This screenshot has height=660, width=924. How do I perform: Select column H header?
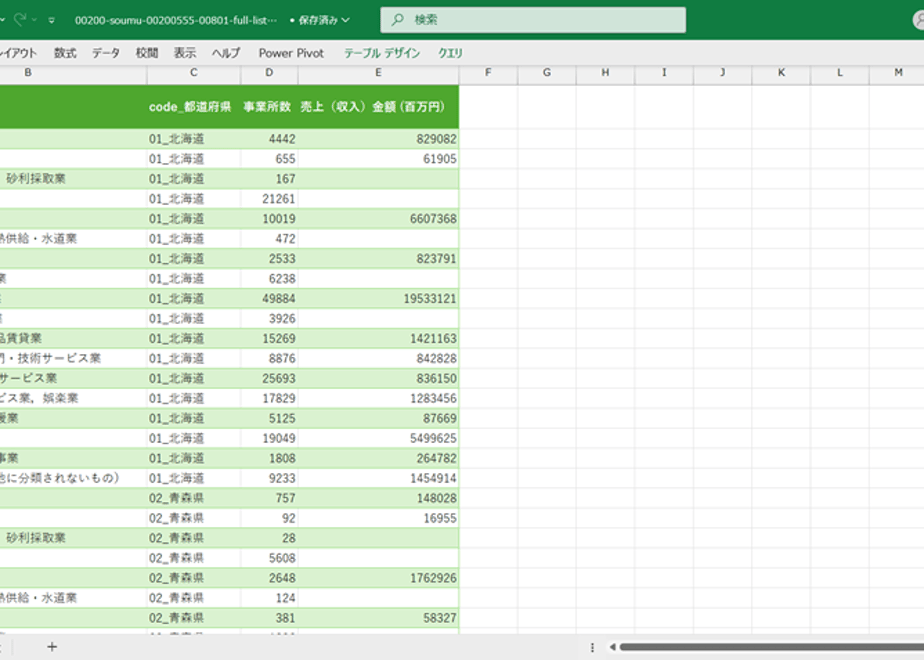coord(605,72)
